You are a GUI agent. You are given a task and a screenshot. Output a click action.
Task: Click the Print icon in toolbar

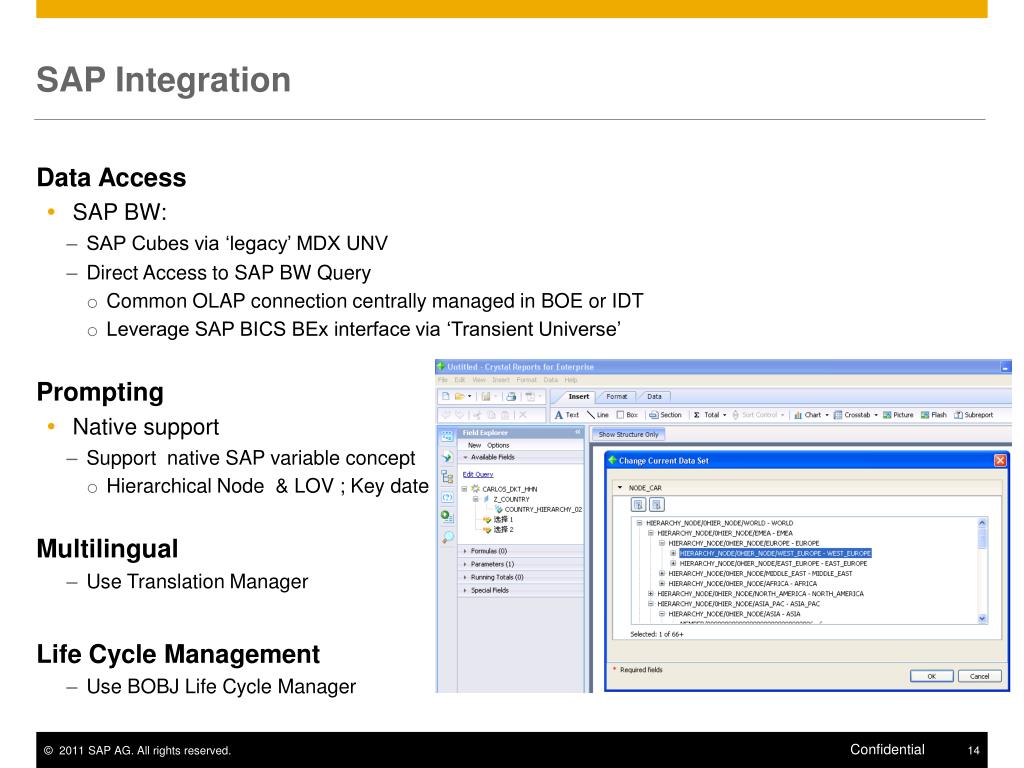coord(511,396)
